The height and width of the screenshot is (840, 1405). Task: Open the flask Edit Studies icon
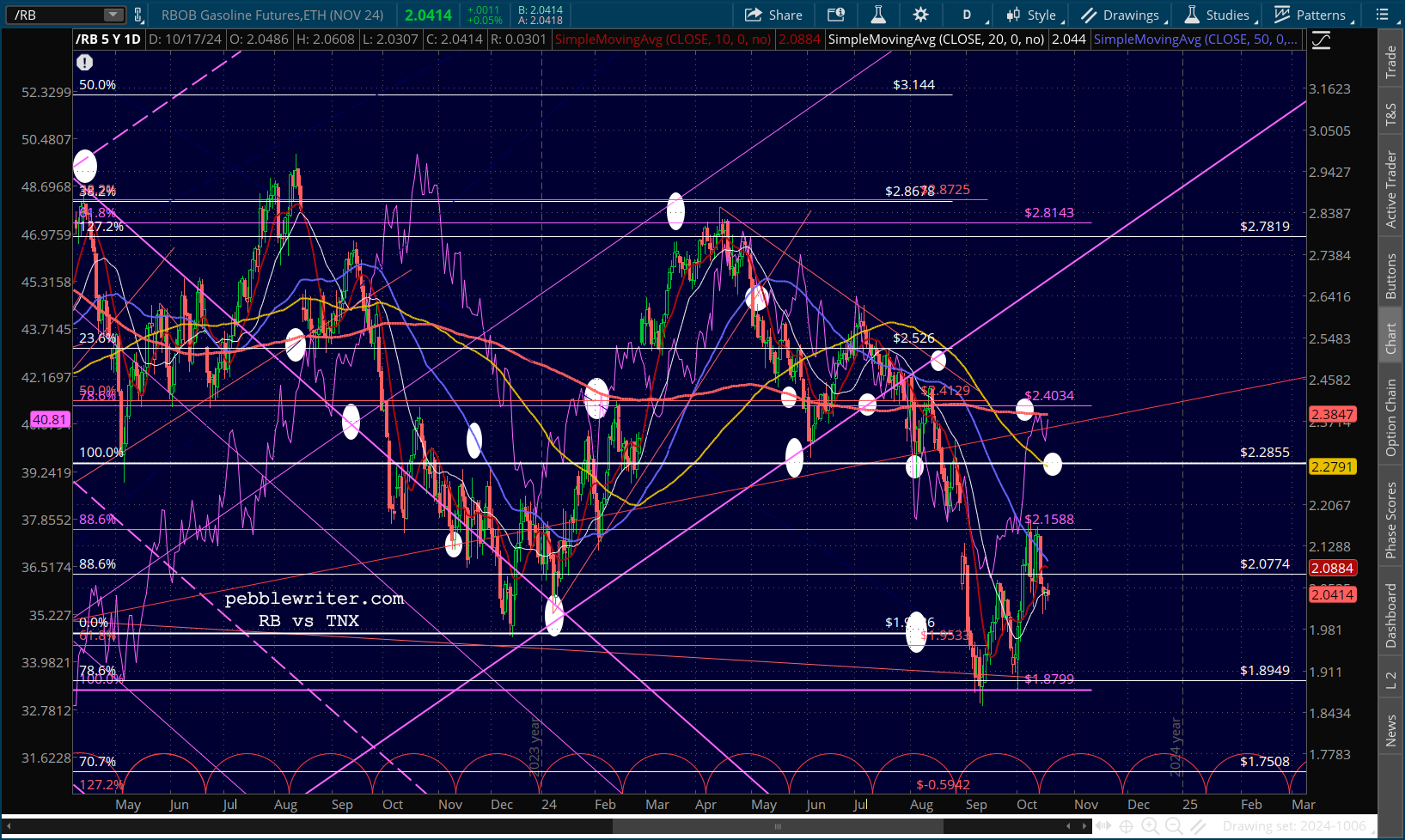[x=878, y=15]
